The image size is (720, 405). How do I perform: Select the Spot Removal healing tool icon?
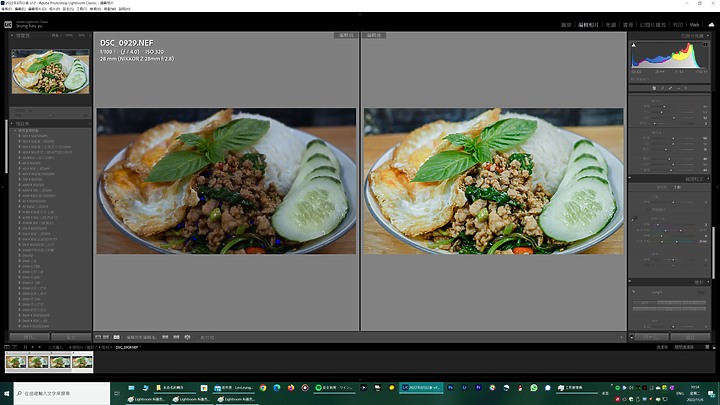(x=670, y=88)
